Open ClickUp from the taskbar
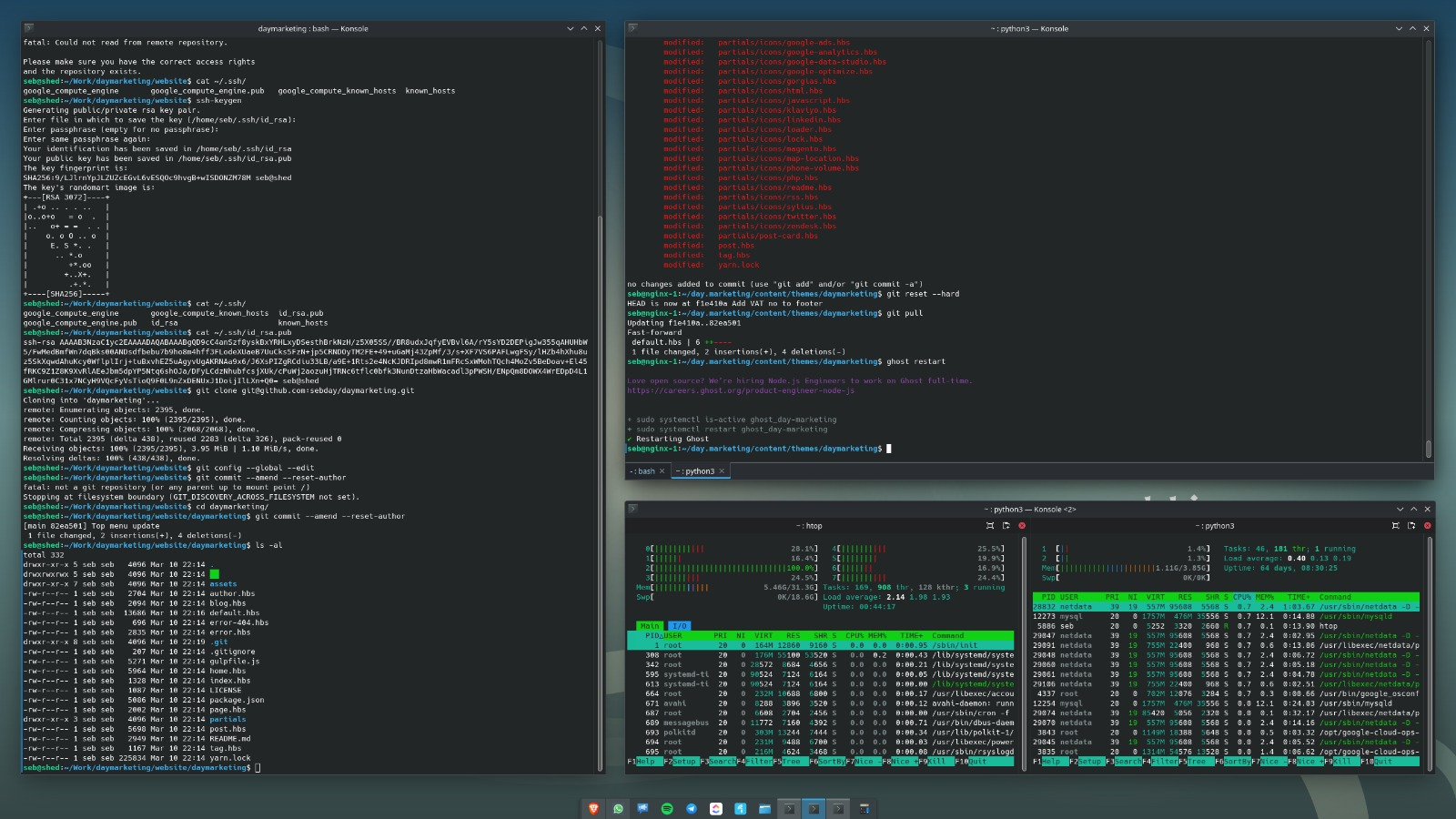1456x819 pixels. point(716,808)
